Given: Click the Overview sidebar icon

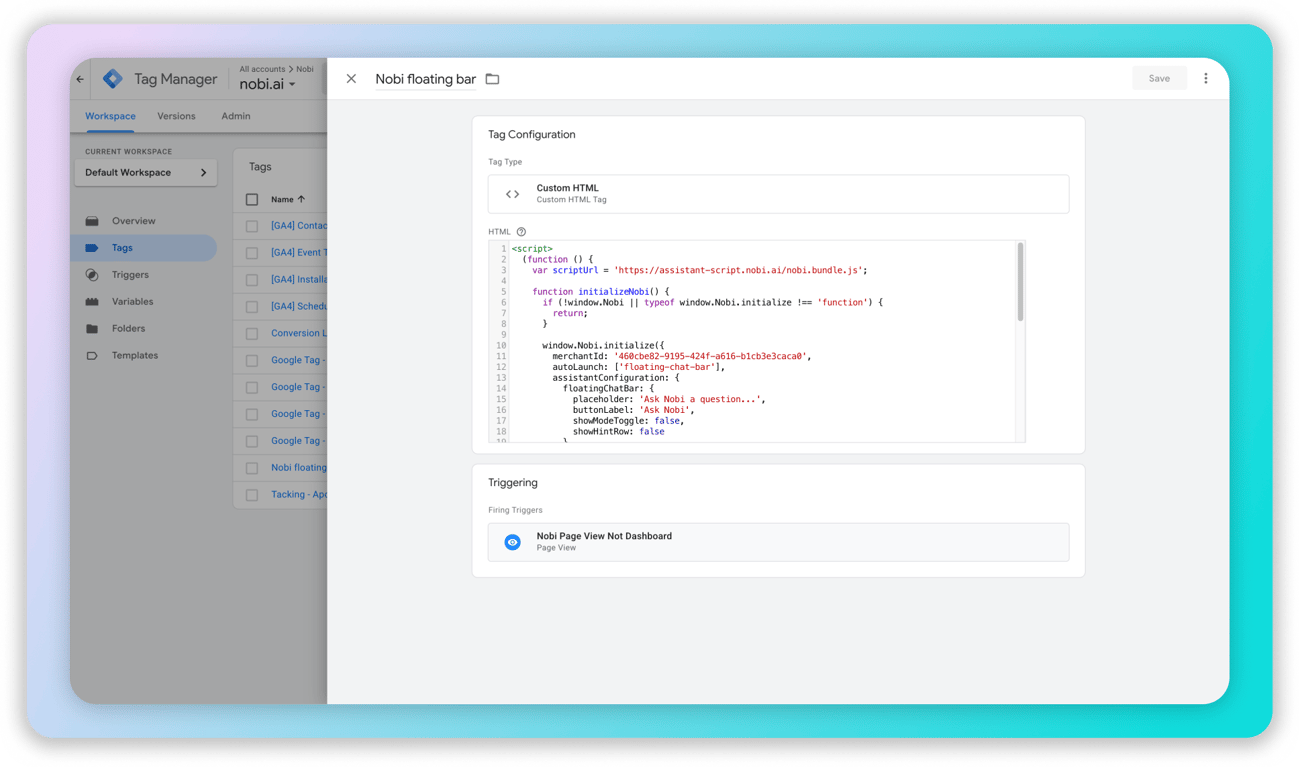Looking at the screenshot, I should pos(92,221).
